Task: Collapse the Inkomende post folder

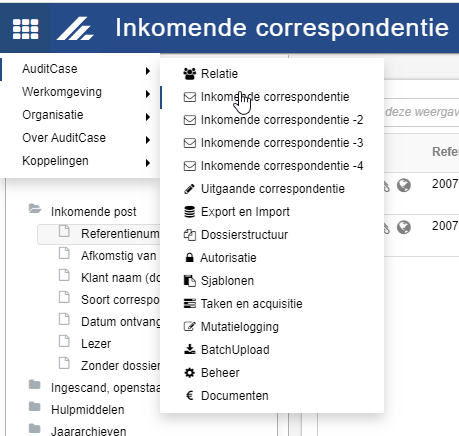Action: [35, 209]
